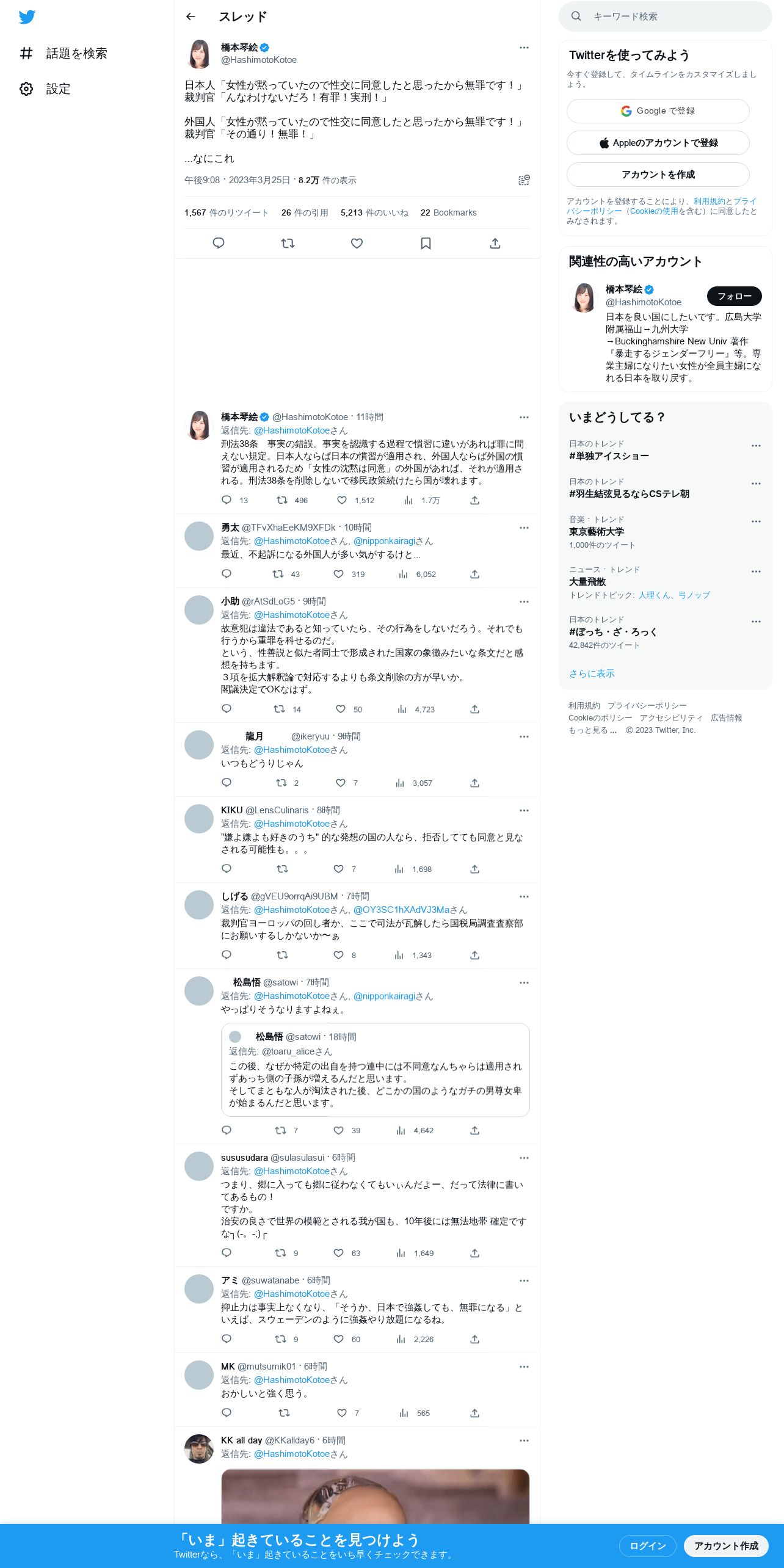Click the Twitter bird logo
The width and height of the screenshot is (784, 1568).
point(27,17)
